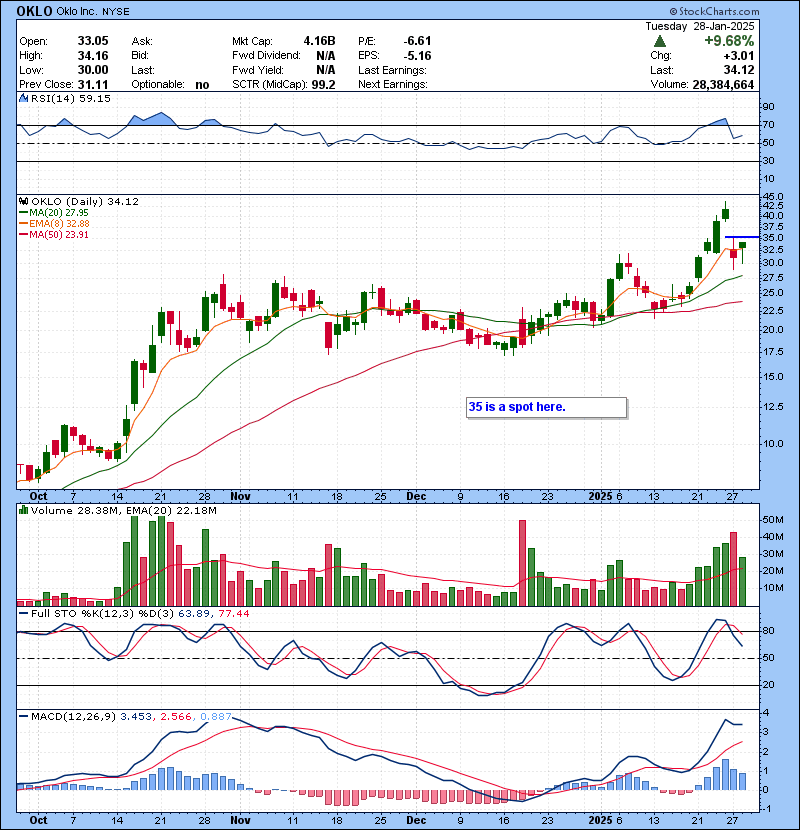The image size is (800, 830).
Task: Click the 'Fwd Yield:' label
Action: coord(257,70)
